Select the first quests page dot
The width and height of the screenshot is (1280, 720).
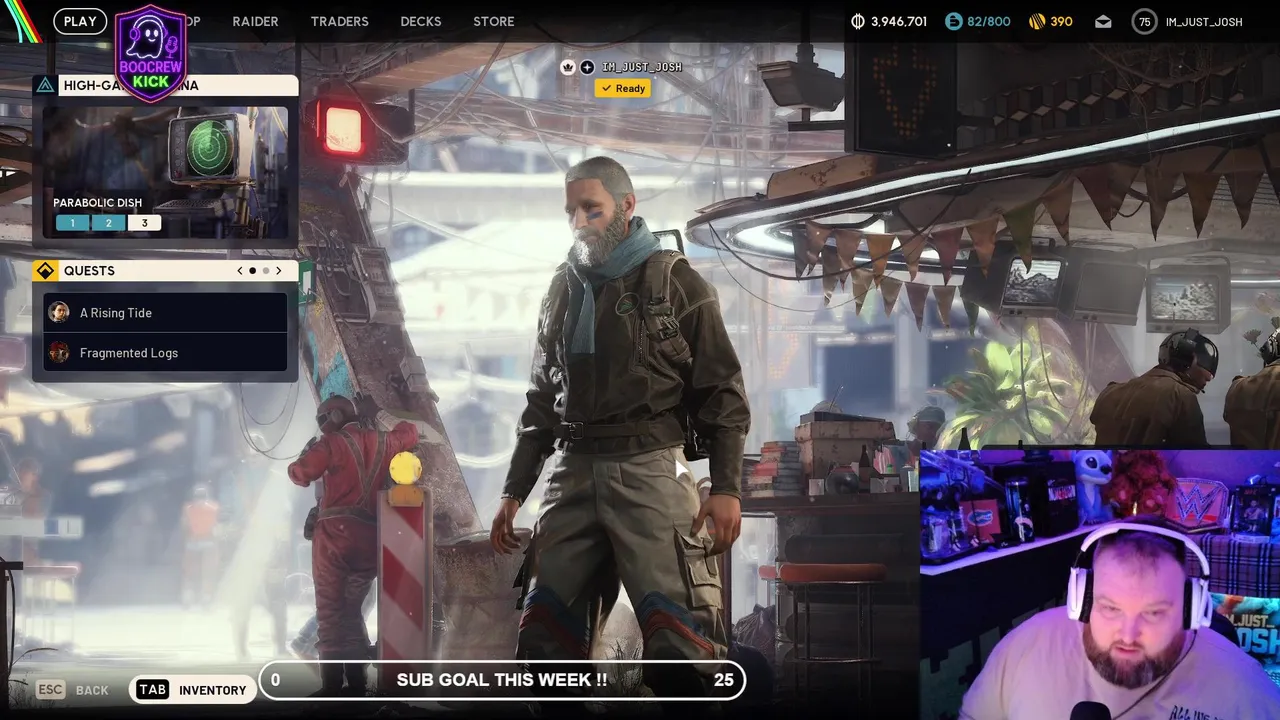point(252,271)
